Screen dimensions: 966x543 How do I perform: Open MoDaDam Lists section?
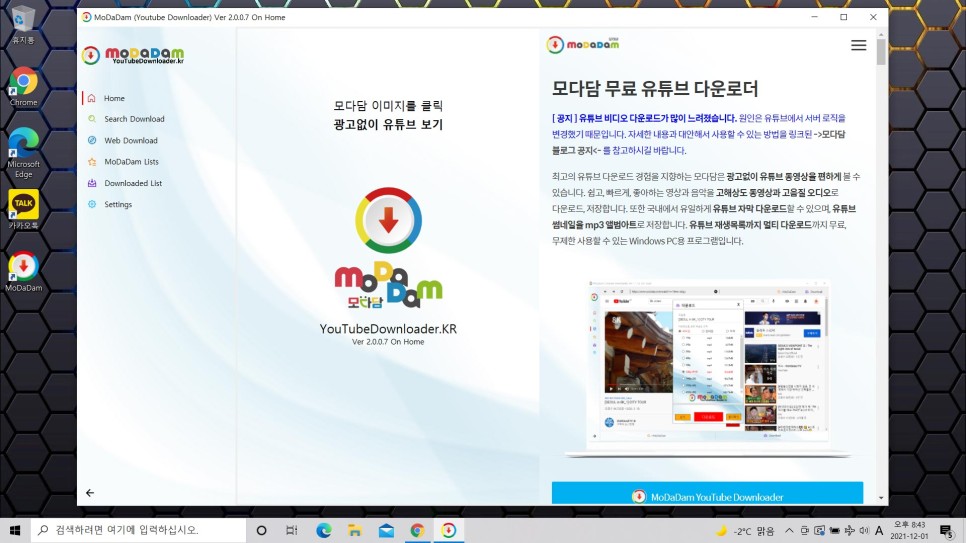pyautogui.click(x=131, y=161)
